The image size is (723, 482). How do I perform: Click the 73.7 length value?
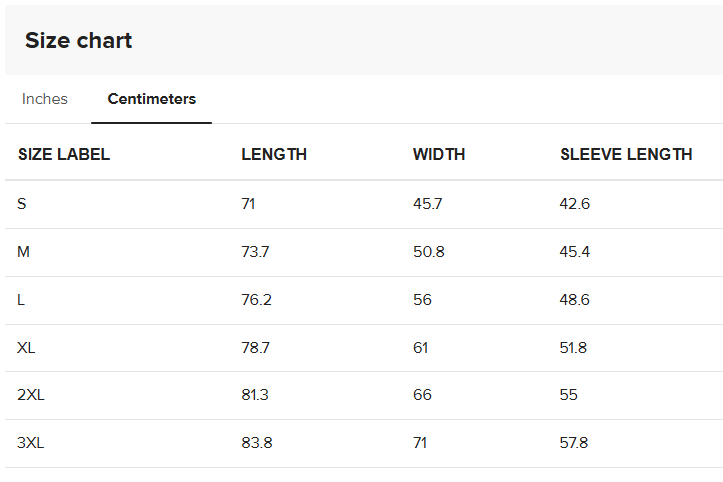(x=255, y=252)
